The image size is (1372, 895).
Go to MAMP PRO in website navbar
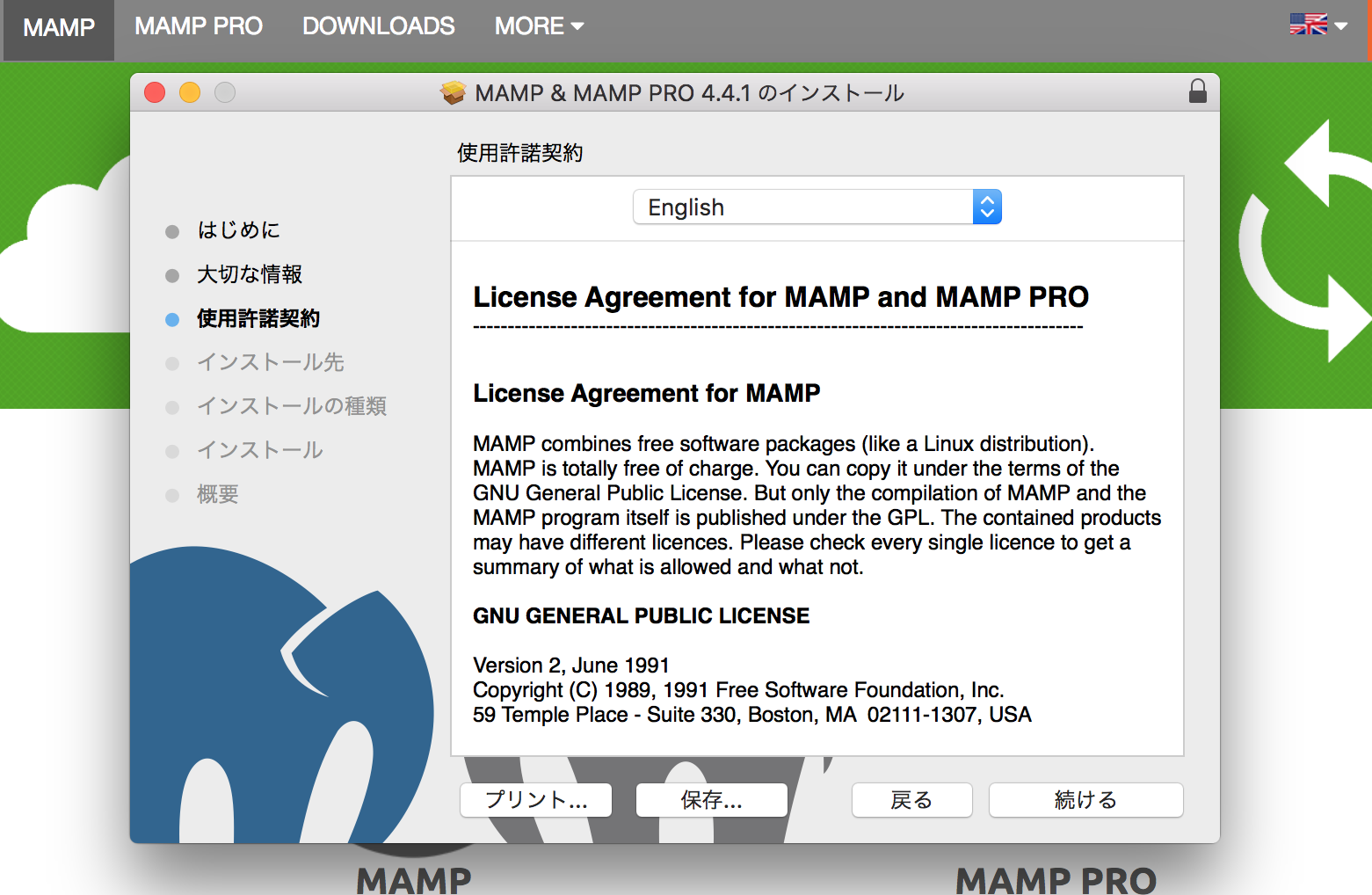[x=199, y=26]
